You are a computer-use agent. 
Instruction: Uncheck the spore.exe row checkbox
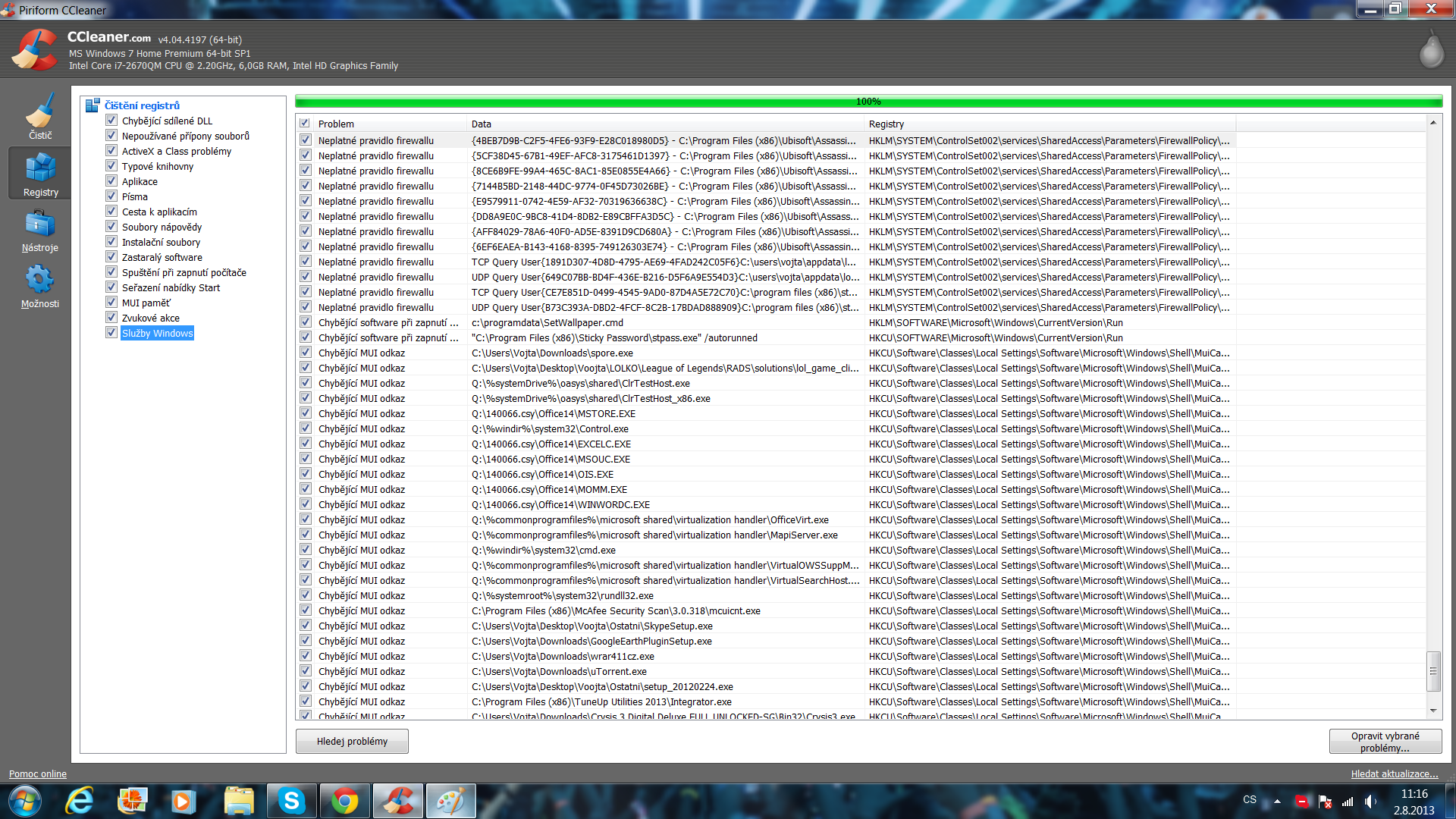click(306, 353)
